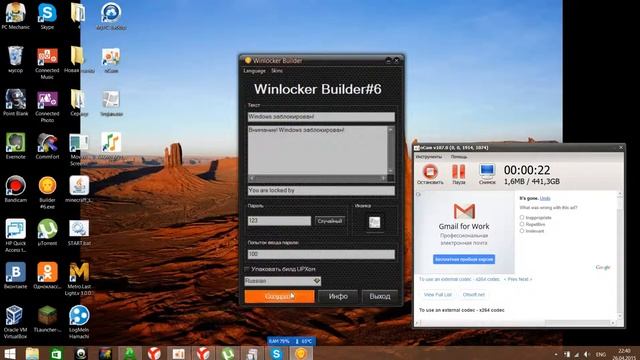
Task: Select the Repetitive radio option
Action: [522, 224]
